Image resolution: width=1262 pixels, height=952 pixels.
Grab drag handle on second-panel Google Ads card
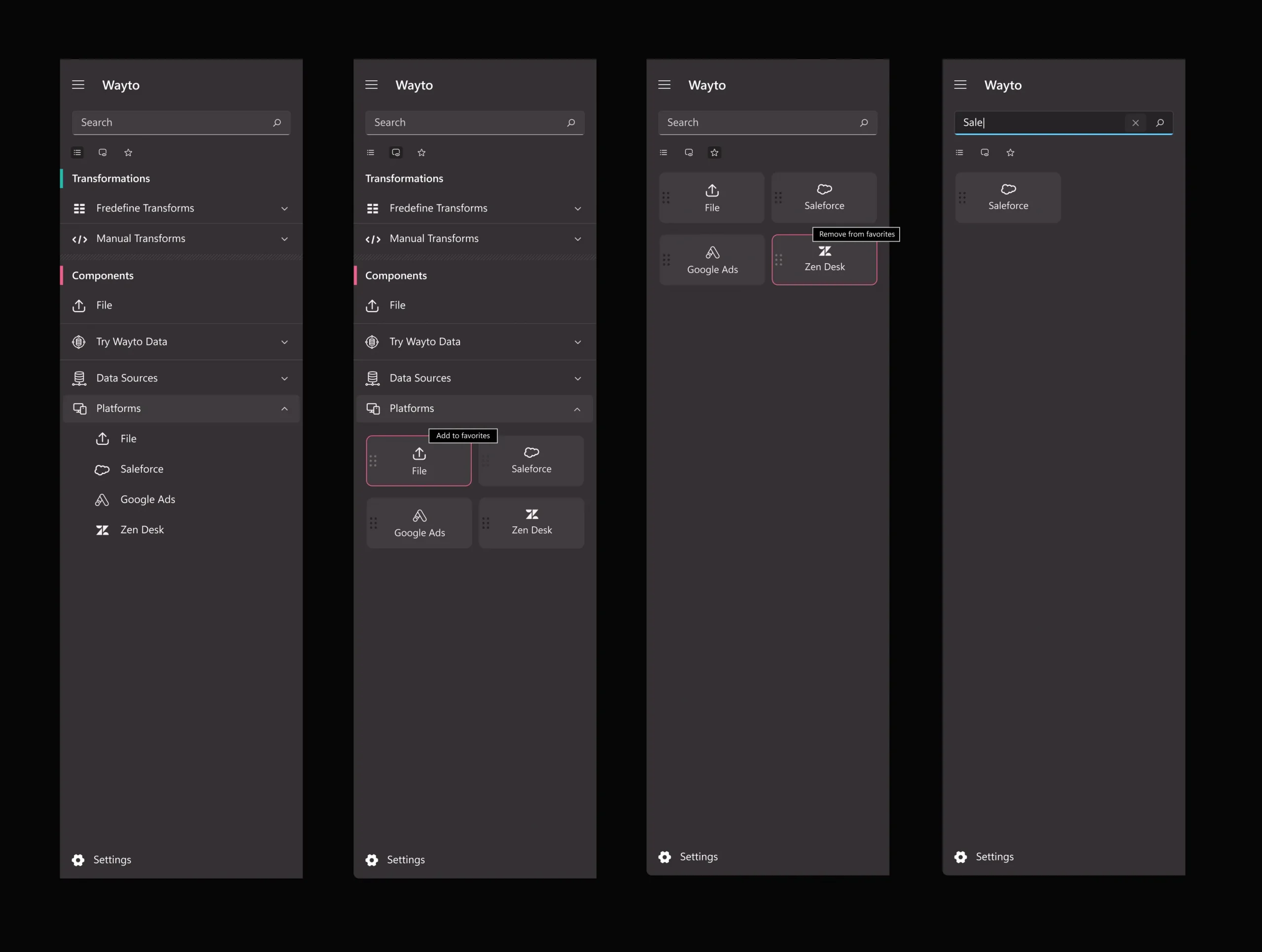[x=373, y=523]
